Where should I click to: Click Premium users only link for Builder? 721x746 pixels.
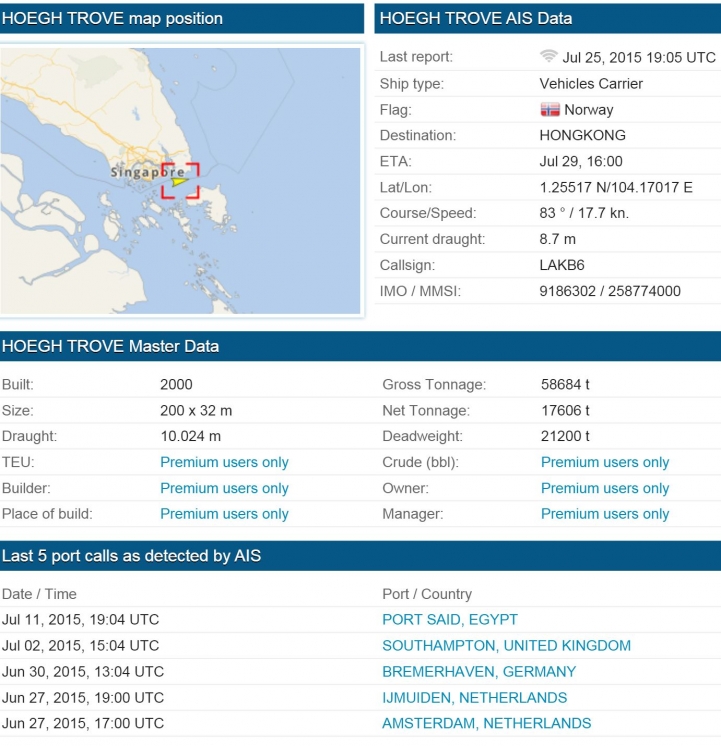(x=224, y=488)
